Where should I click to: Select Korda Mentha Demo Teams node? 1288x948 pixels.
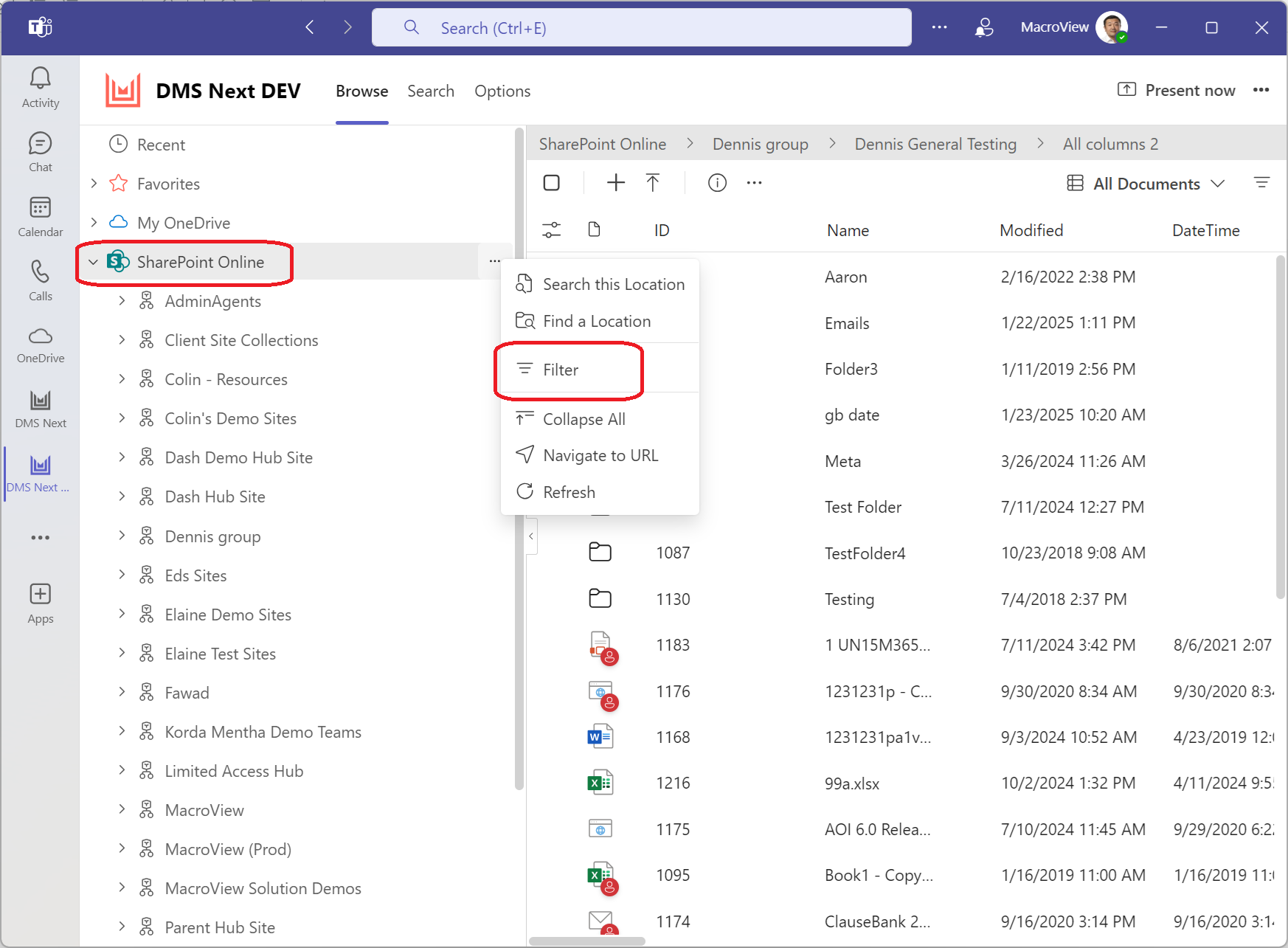pyautogui.click(x=263, y=732)
